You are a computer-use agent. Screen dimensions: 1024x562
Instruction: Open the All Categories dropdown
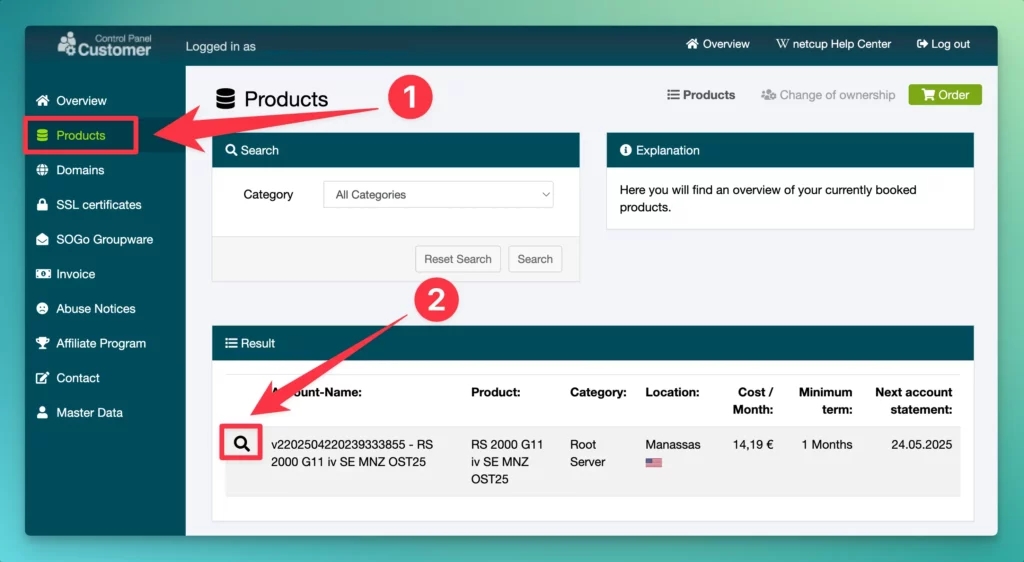pos(438,195)
